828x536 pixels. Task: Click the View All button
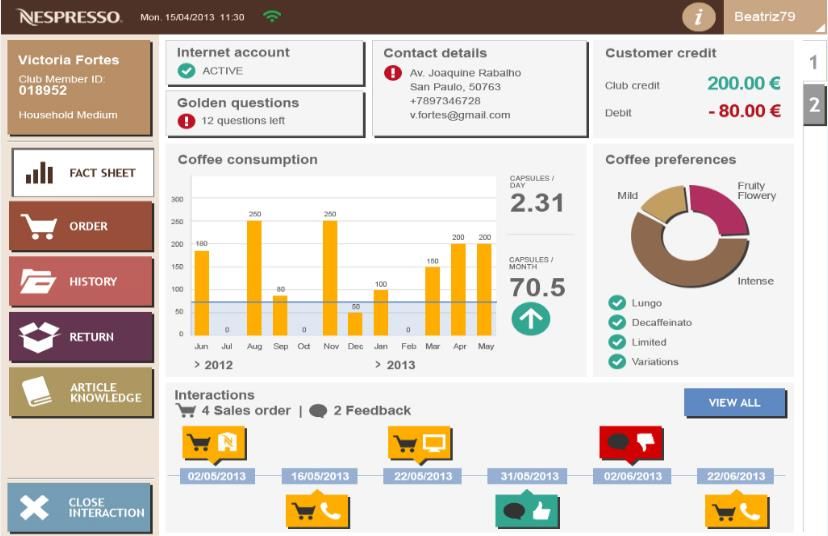point(735,403)
